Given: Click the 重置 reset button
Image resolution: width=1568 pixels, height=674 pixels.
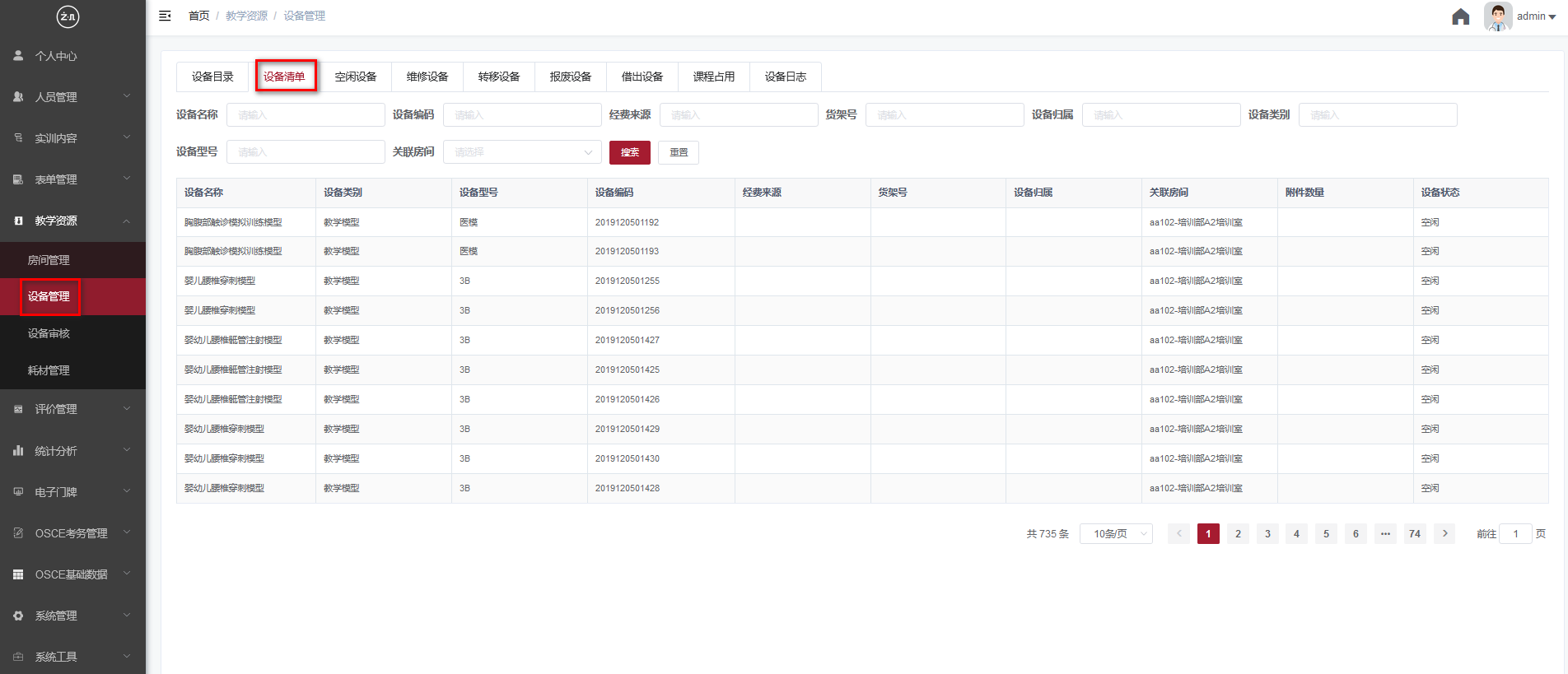Looking at the screenshot, I should click(679, 152).
